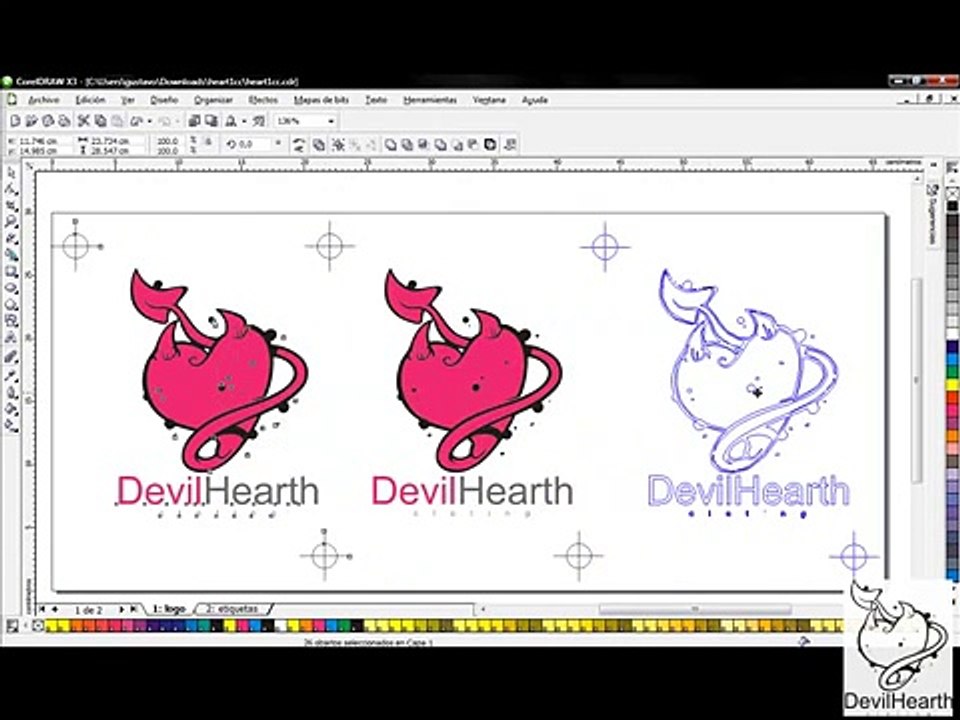Toggle the lock ratio button
Screen dimensions: 960x720
(208, 142)
